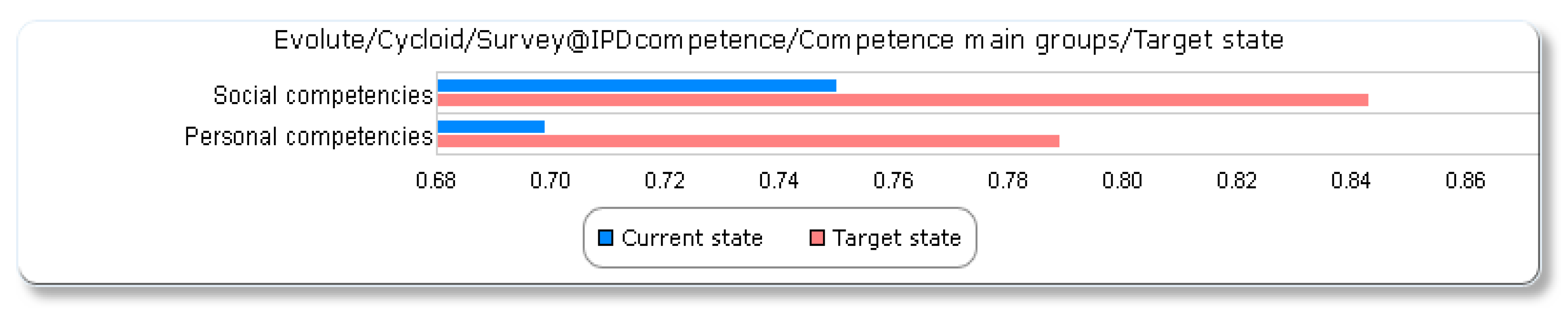
Task: Click the blue Current state legend swatch
Action: pos(605,238)
